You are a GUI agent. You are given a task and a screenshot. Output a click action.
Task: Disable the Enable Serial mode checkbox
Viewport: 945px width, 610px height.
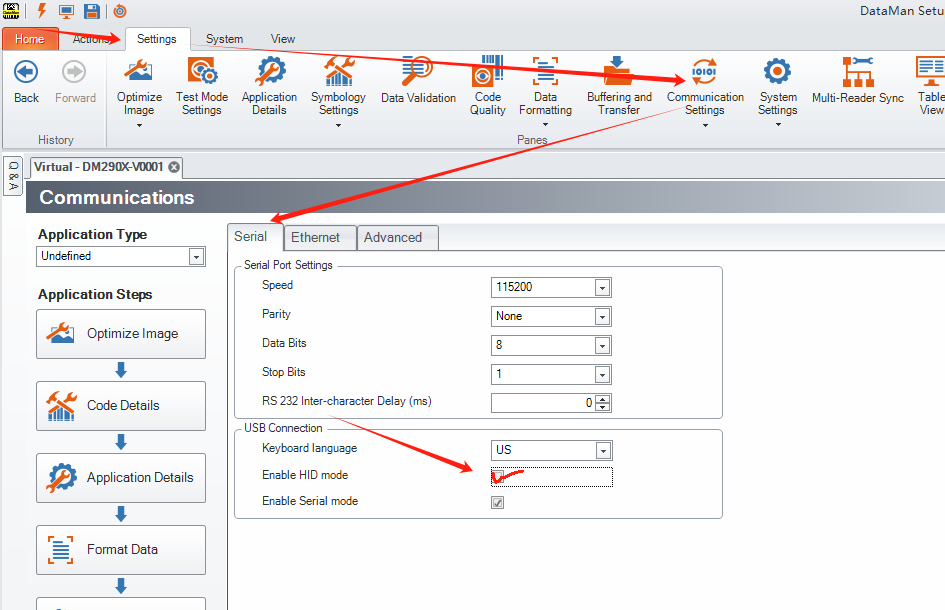click(x=497, y=501)
